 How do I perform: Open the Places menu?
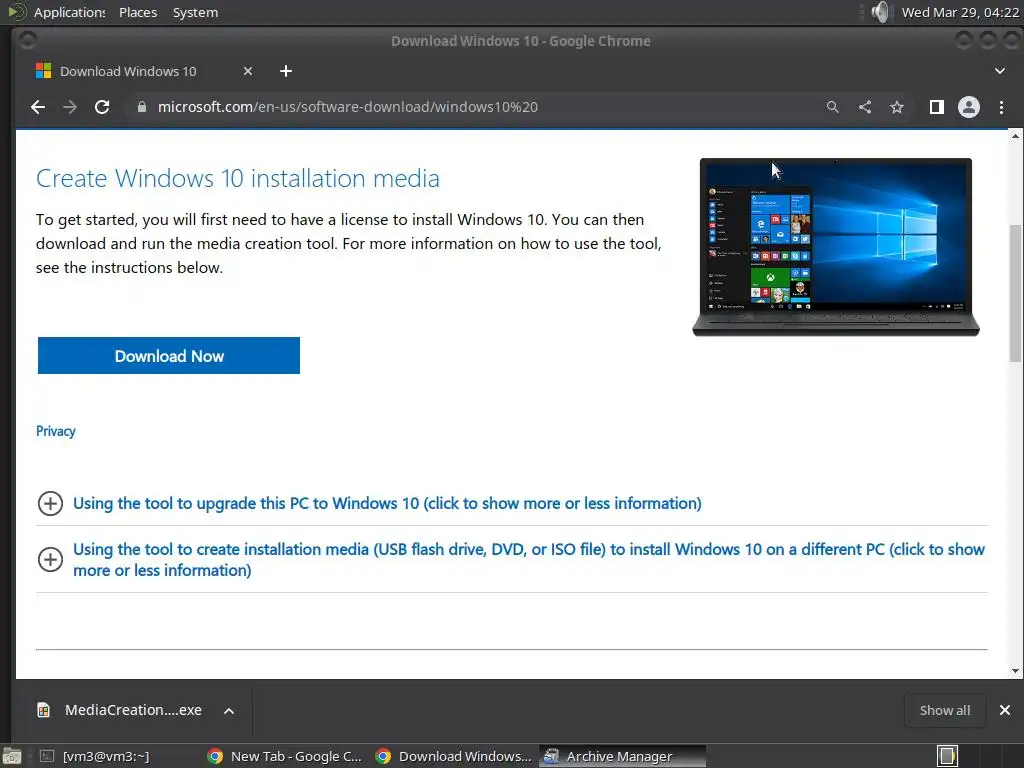138,12
